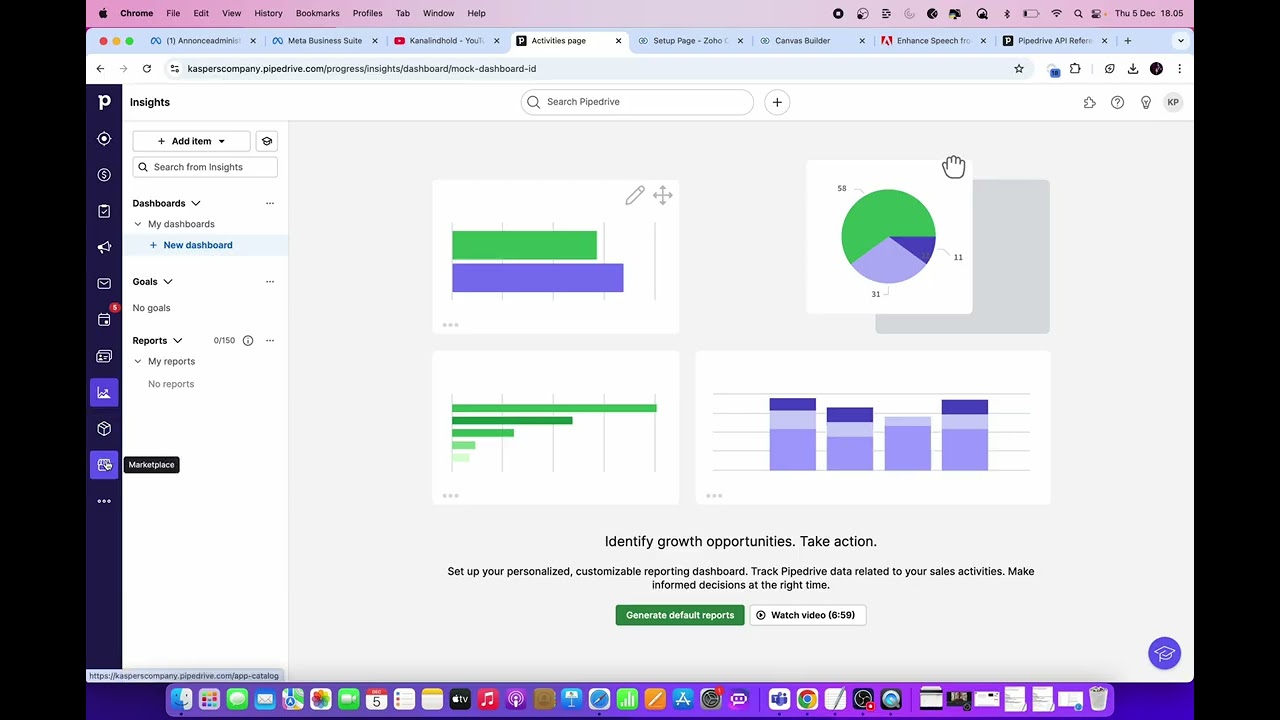Open Finder from the Dock

click(x=181, y=699)
